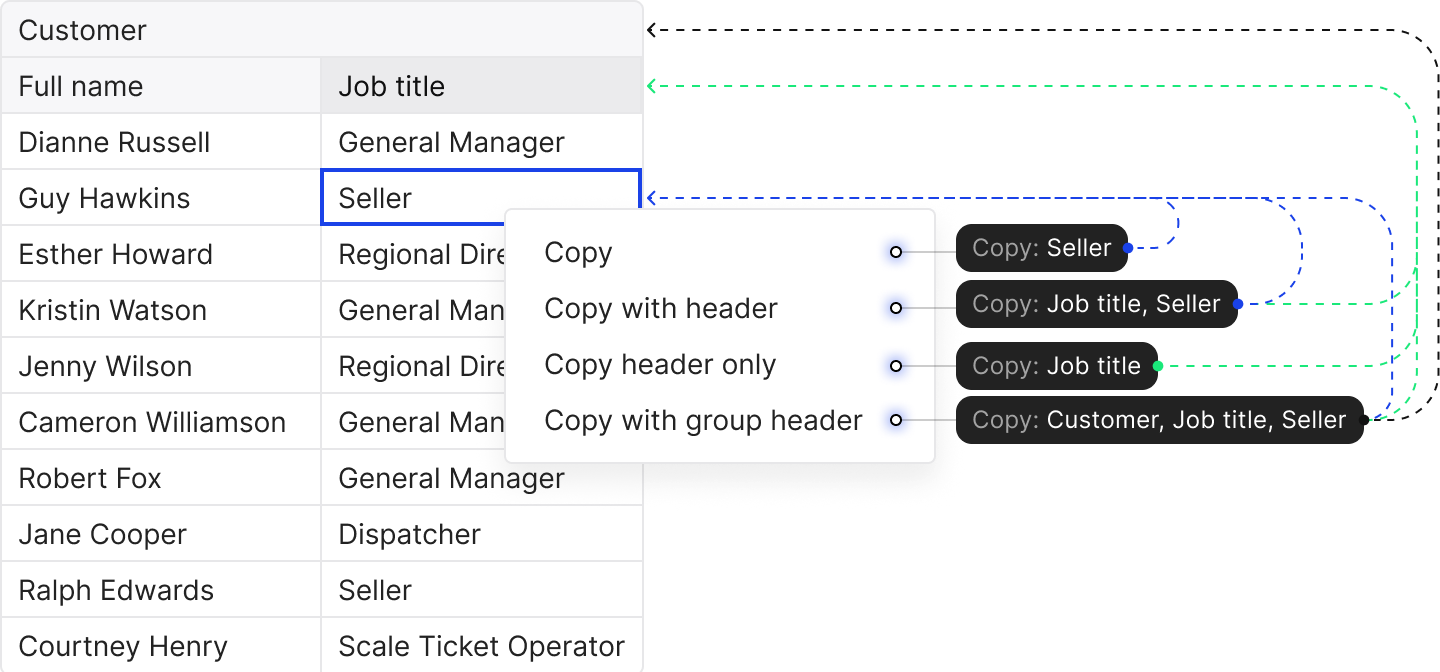Choose "Copy with group header" menu entry

coord(702,420)
